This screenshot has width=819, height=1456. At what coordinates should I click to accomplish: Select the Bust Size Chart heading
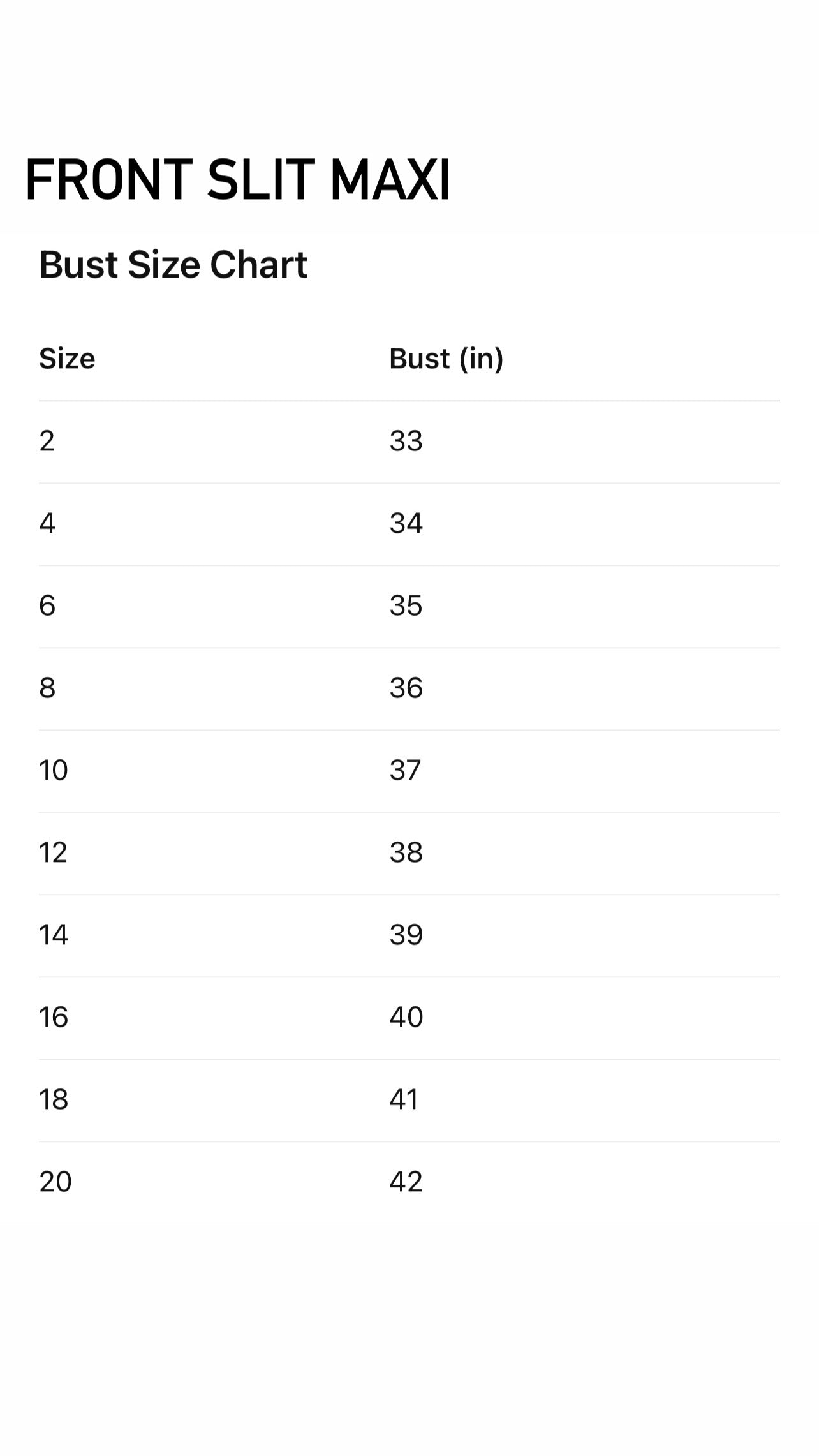[x=173, y=265]
